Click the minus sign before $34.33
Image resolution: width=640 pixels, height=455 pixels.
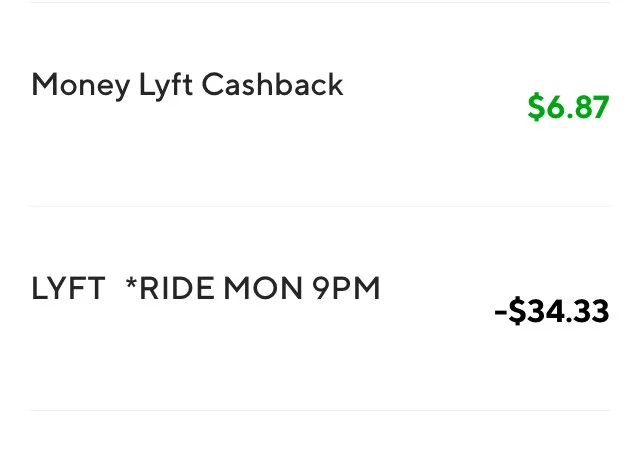[x=500, y=312]
